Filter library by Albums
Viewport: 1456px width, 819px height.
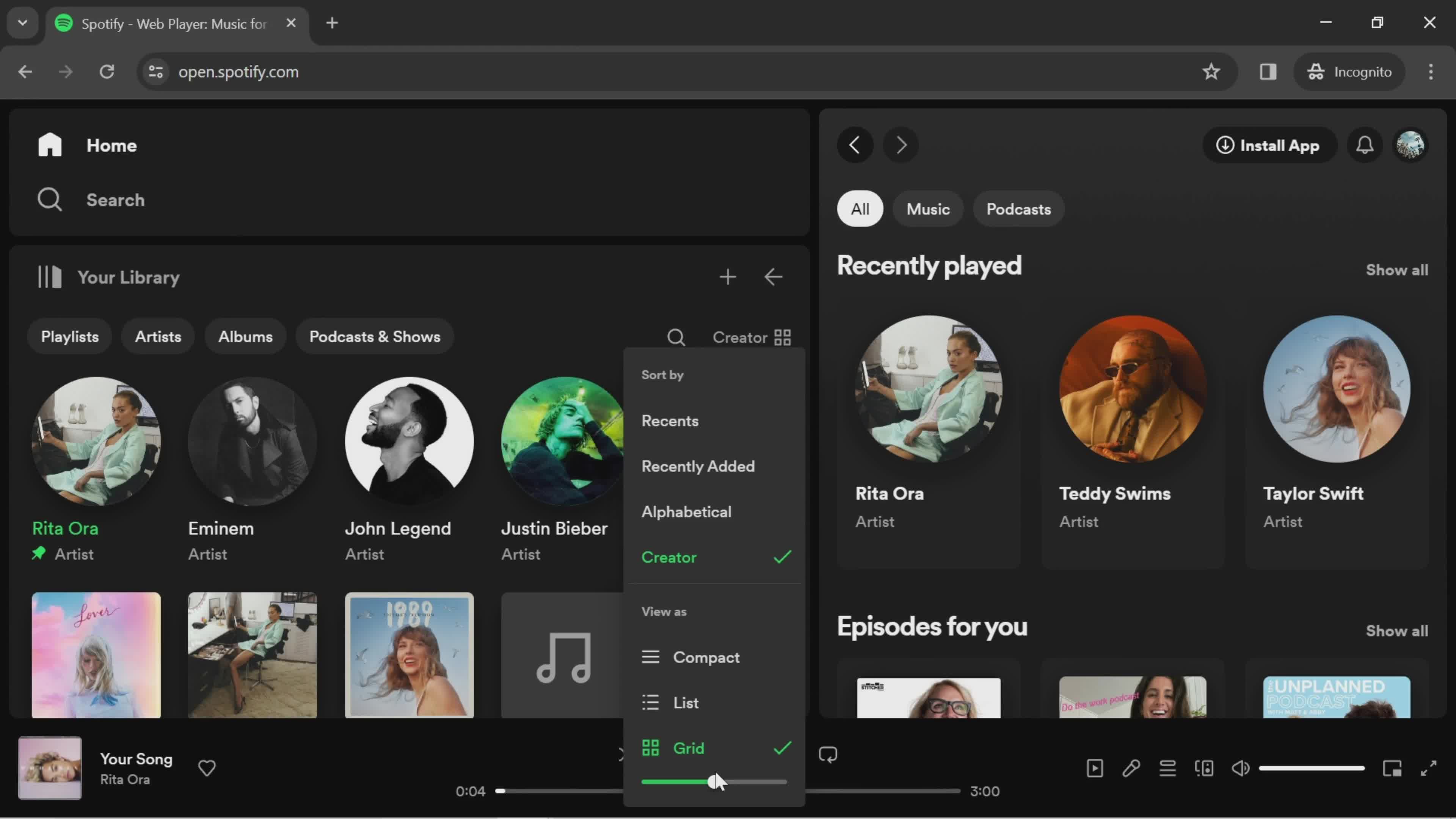coord(245,337)
